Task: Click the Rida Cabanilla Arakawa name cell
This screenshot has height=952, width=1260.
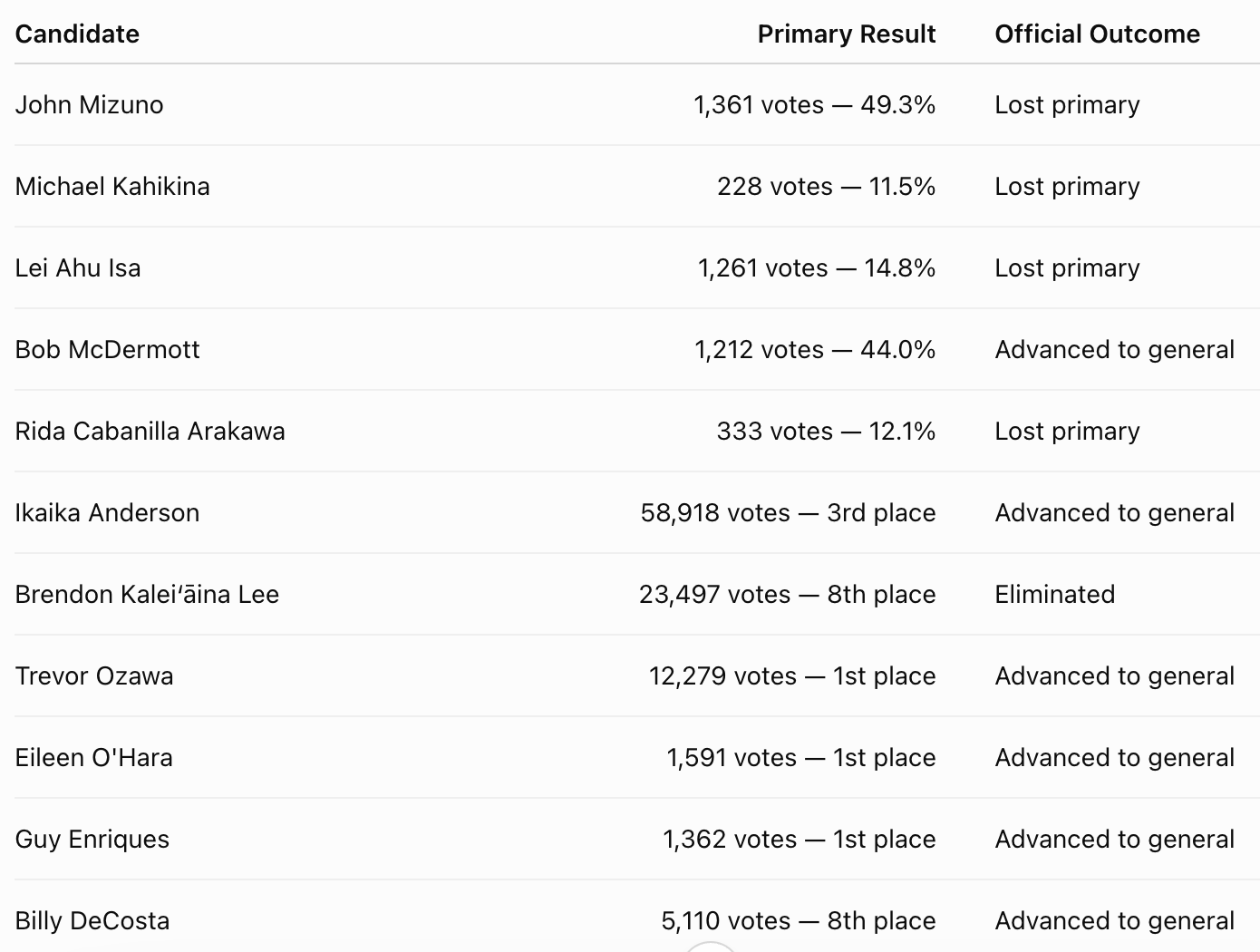Action: pos(150,432)
